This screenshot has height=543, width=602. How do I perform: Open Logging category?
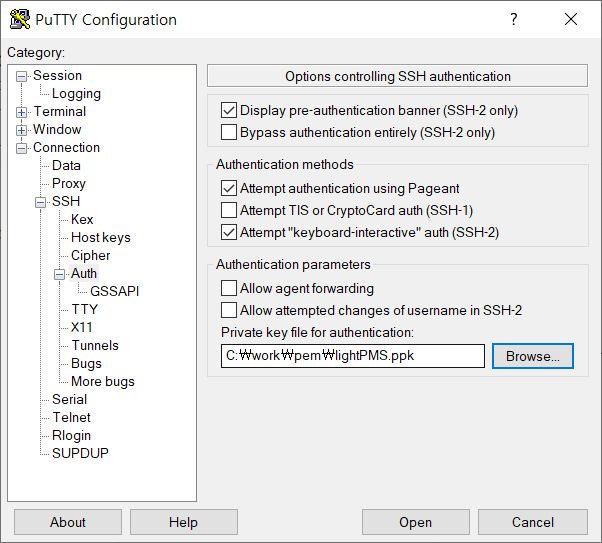76,94
